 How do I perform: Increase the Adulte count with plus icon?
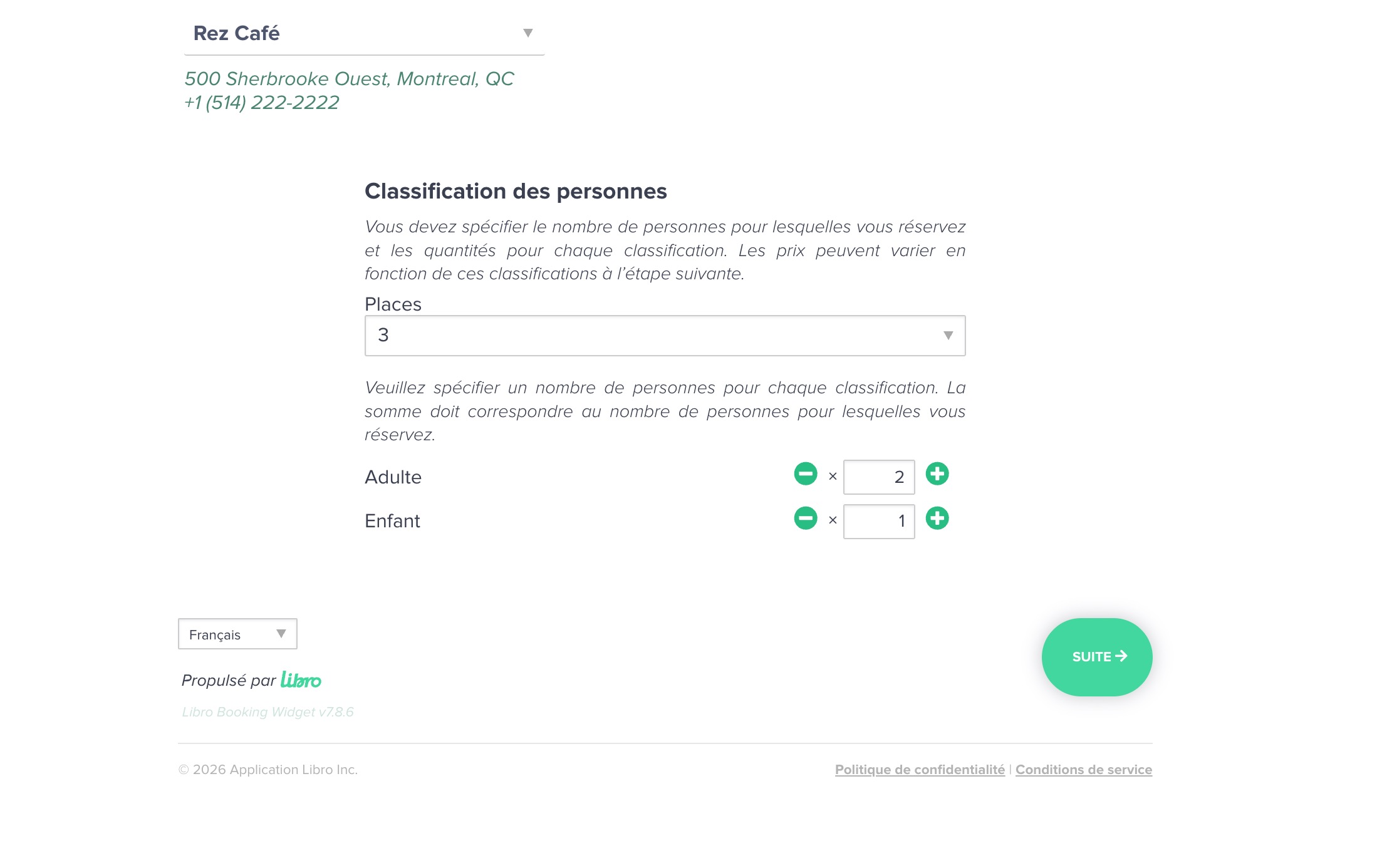tap(937, 474)
